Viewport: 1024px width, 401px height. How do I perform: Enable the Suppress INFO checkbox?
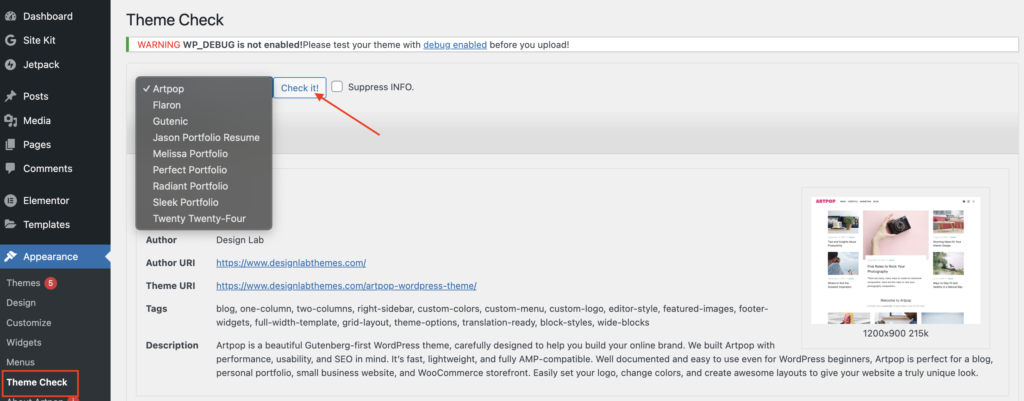[x=338, y=87]
